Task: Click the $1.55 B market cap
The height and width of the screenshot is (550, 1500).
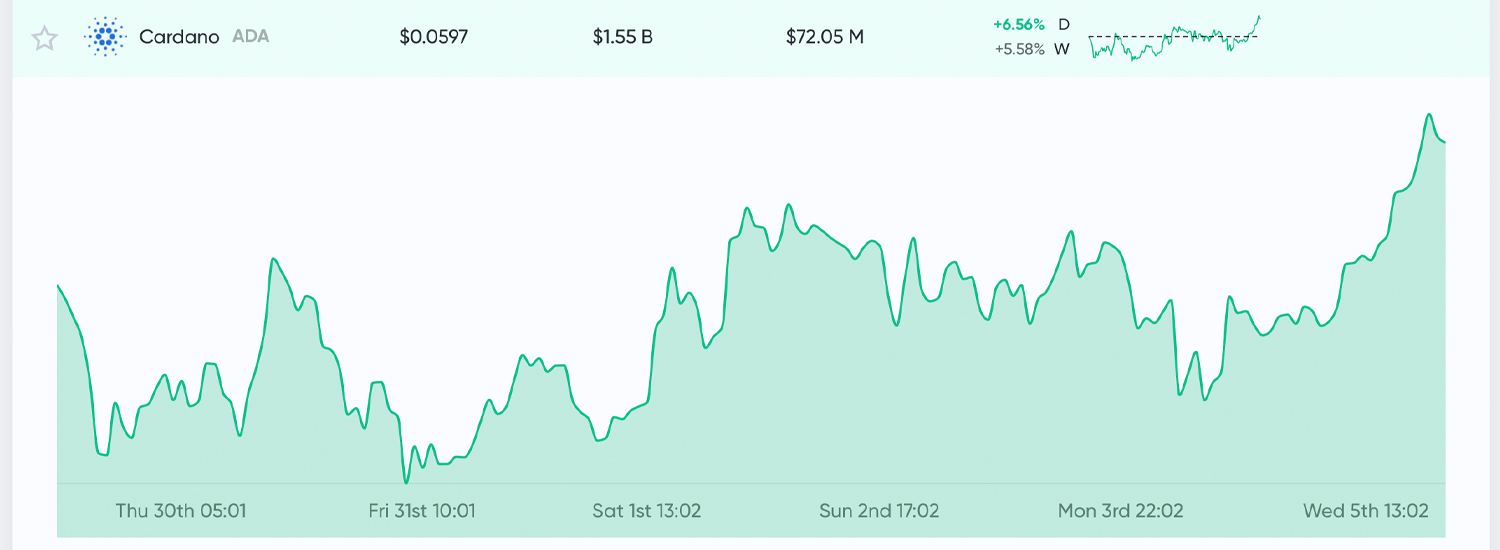Action: click(623, 38)
